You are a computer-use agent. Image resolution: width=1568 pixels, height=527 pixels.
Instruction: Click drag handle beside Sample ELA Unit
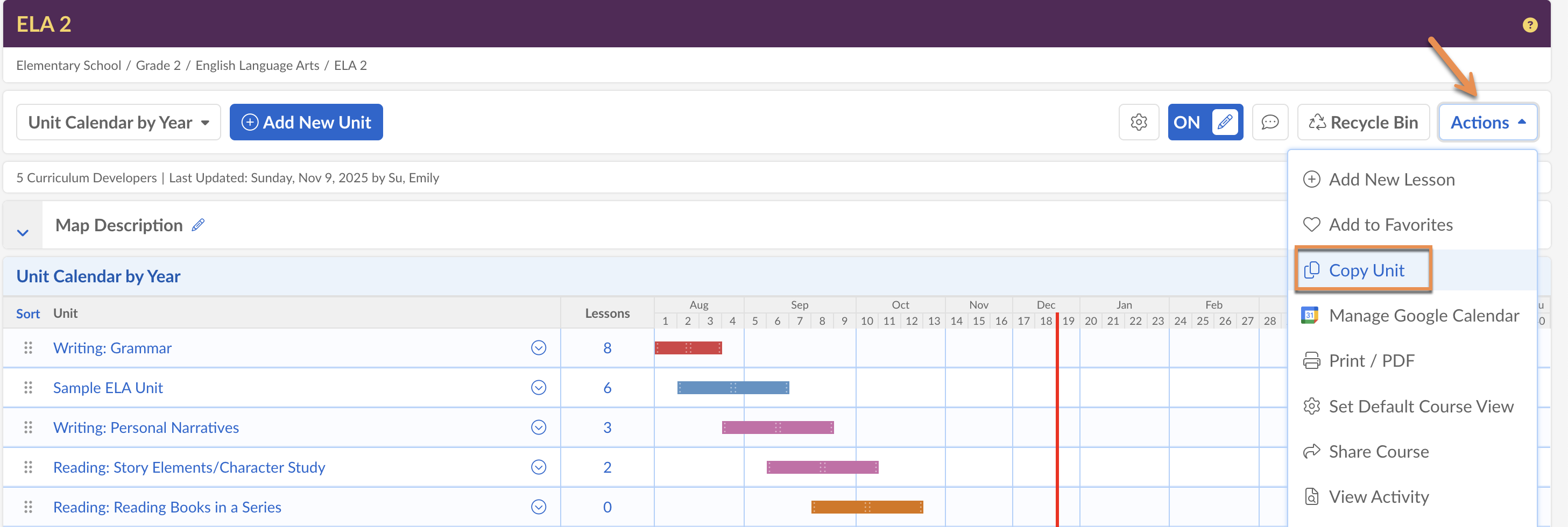[x=28, y=388]
